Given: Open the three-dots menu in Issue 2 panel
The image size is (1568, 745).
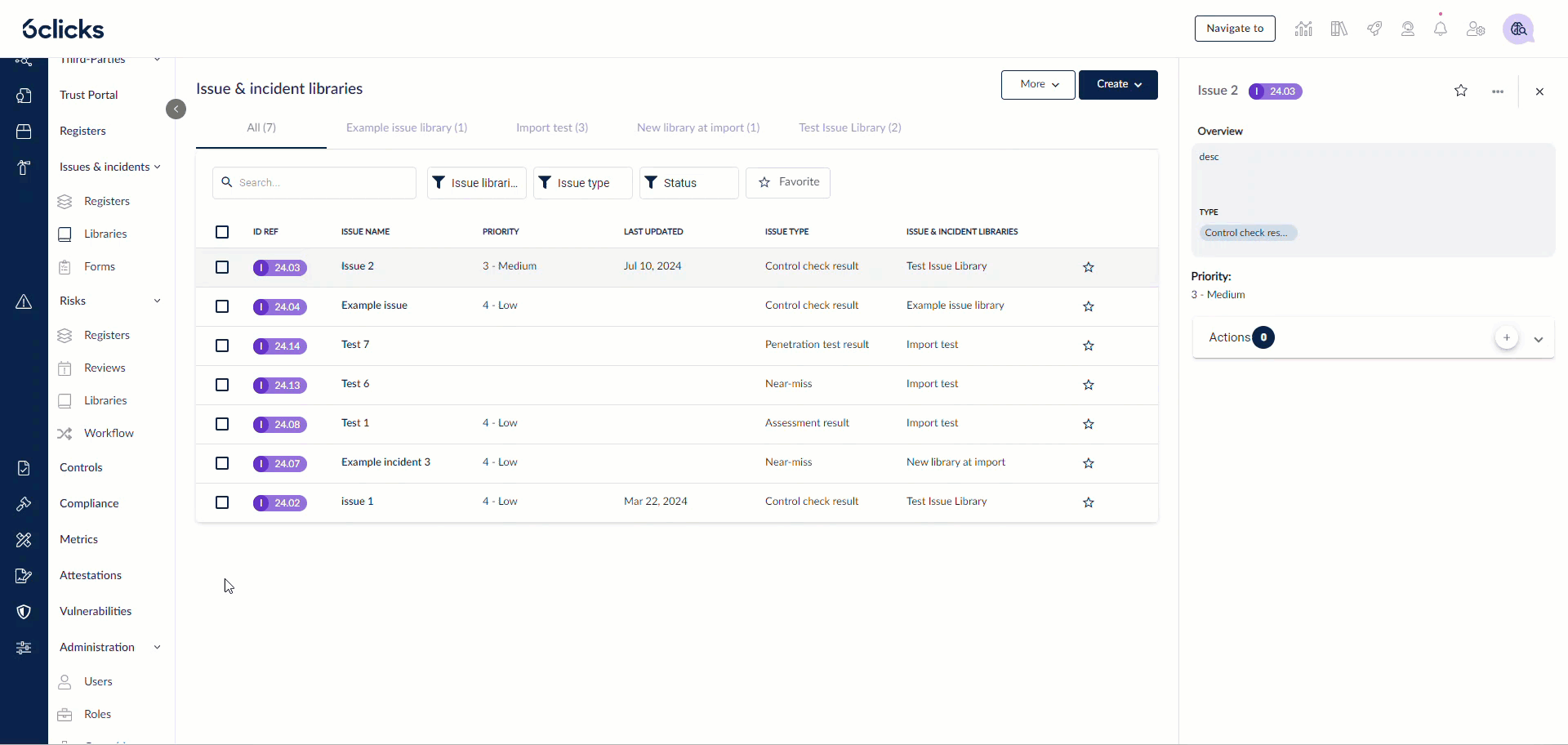Looking at the screenshot, I should [x=1498, y=91].
